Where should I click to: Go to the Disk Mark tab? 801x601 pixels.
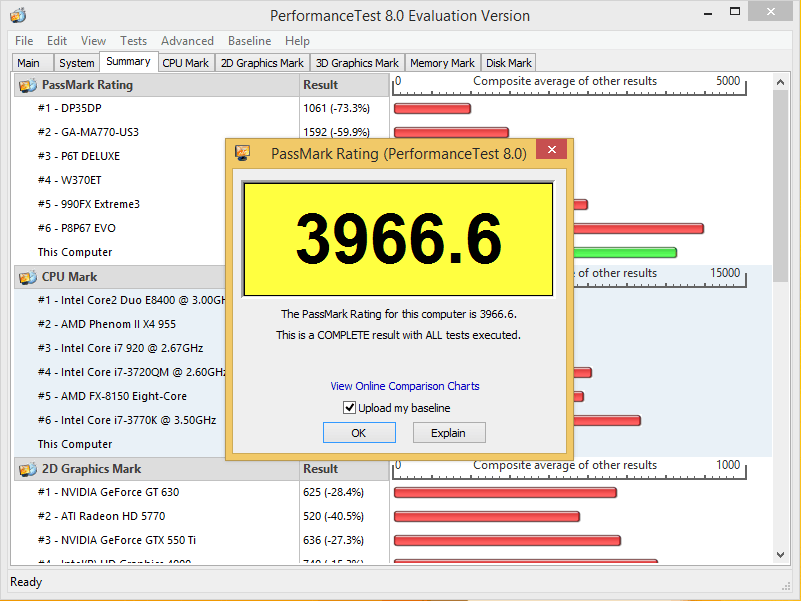509,63
